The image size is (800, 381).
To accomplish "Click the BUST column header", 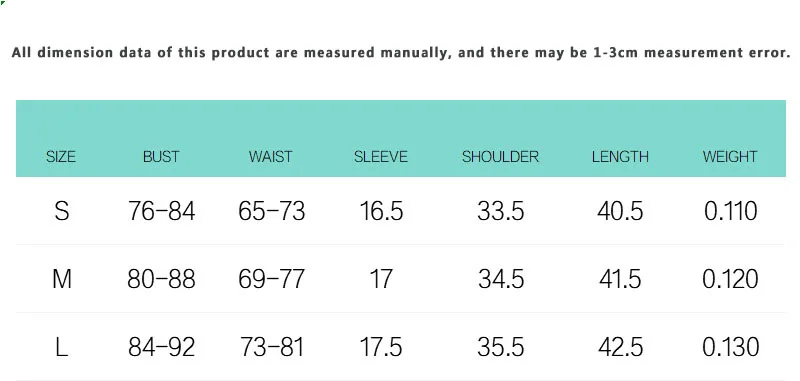I will click(x=161, y=157).
